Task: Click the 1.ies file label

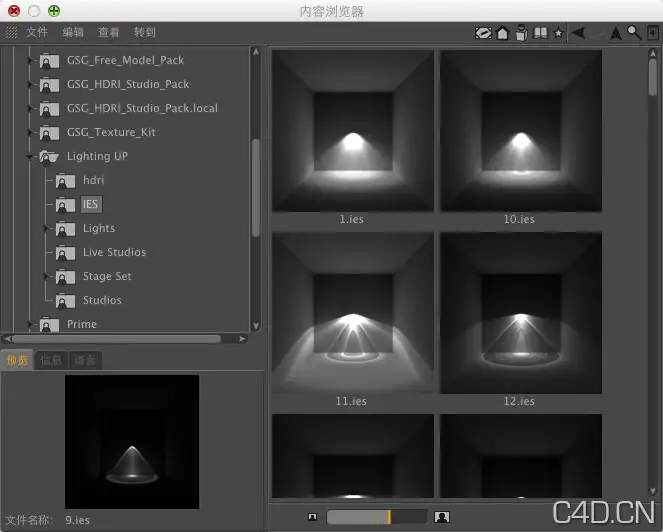Action: (x=352, y=219)
